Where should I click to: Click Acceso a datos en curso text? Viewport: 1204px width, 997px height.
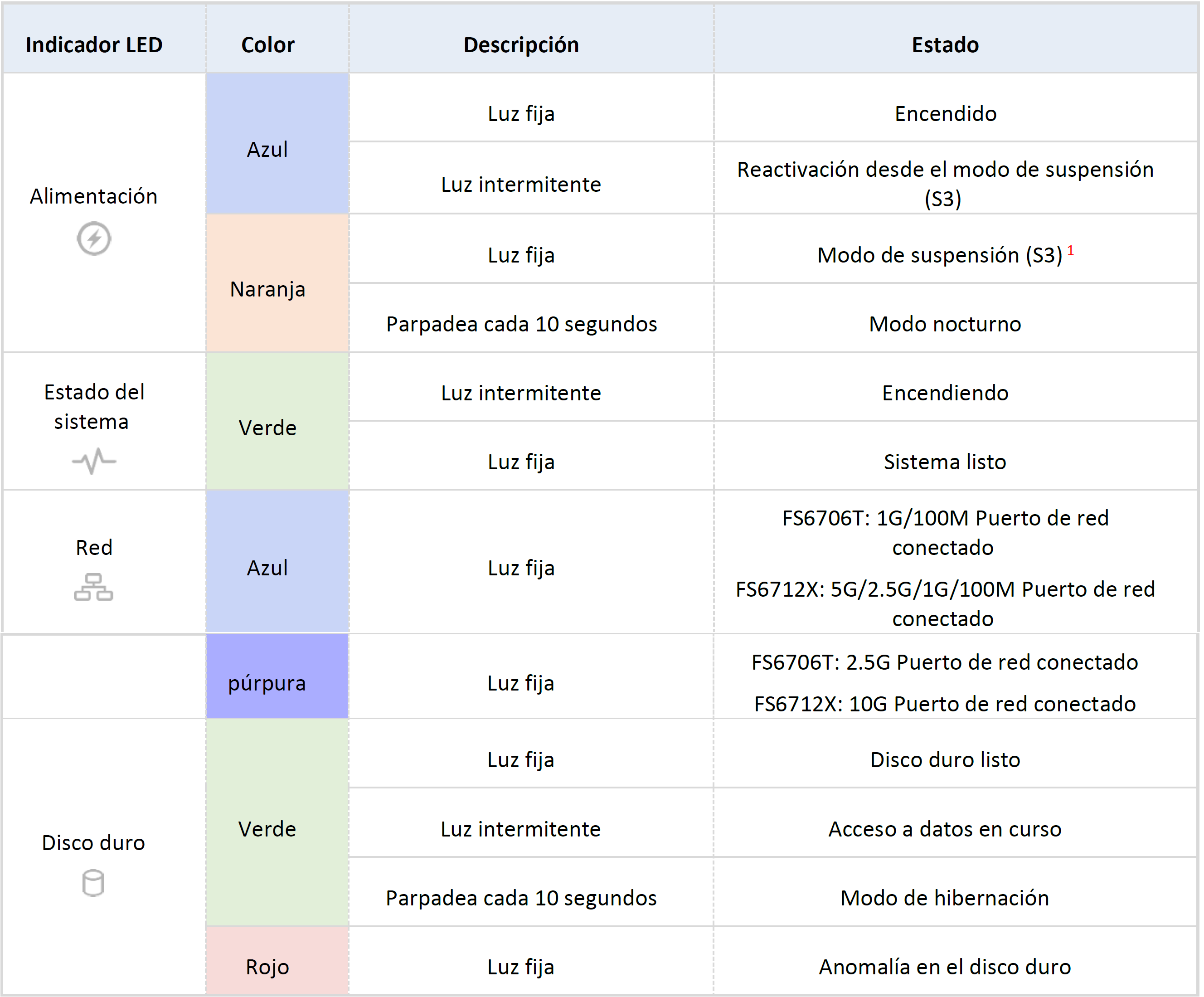point(945,828)
